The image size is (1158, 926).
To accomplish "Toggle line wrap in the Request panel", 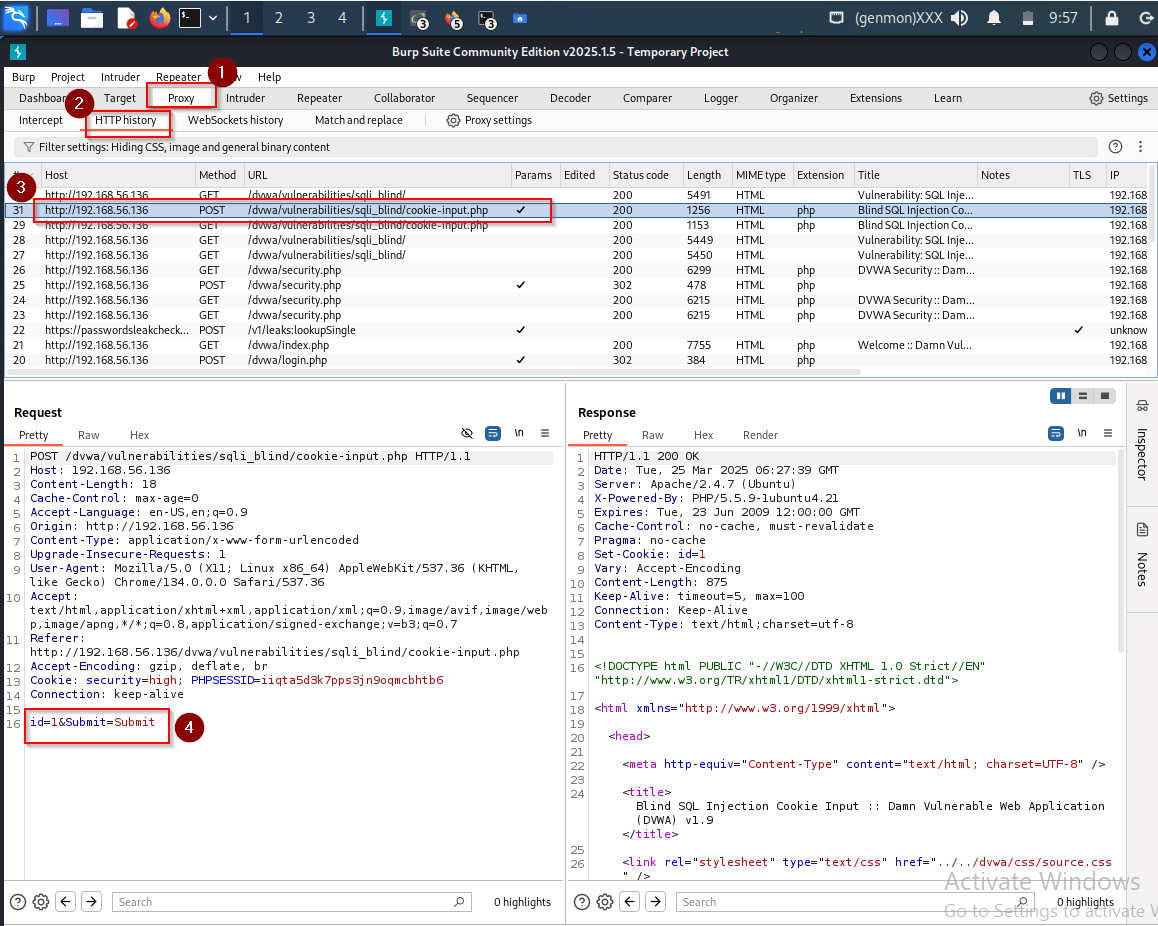I will tap(493, 433).
